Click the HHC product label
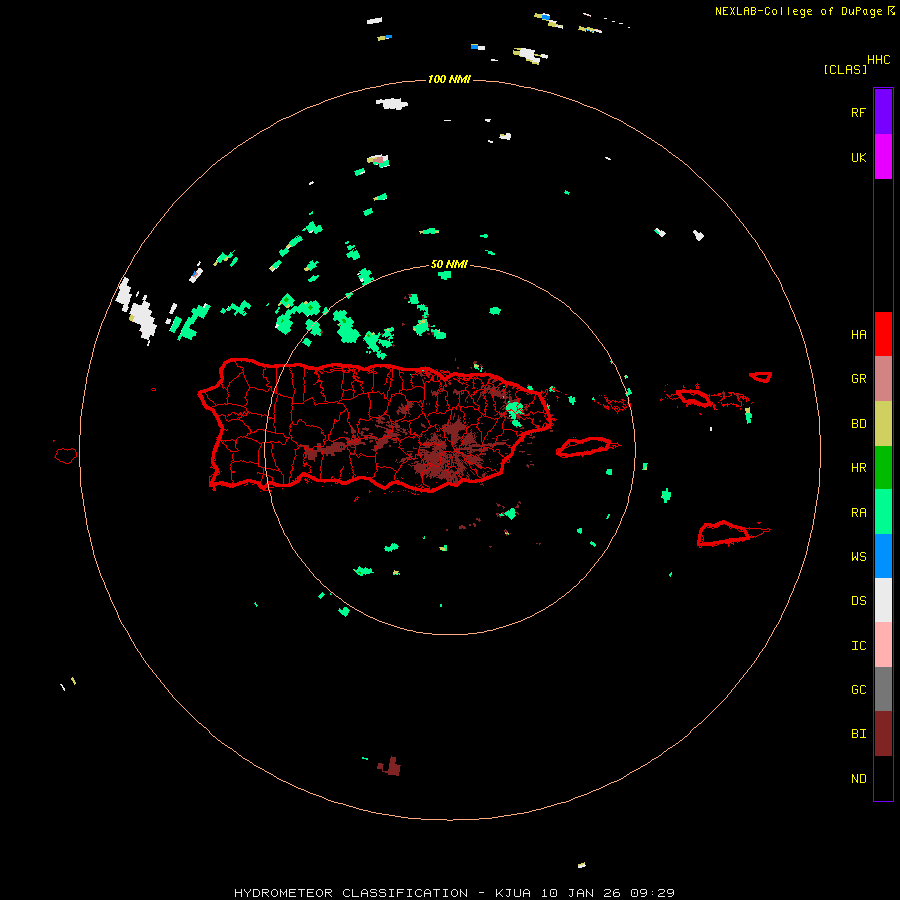 click(x=878, y=60)
